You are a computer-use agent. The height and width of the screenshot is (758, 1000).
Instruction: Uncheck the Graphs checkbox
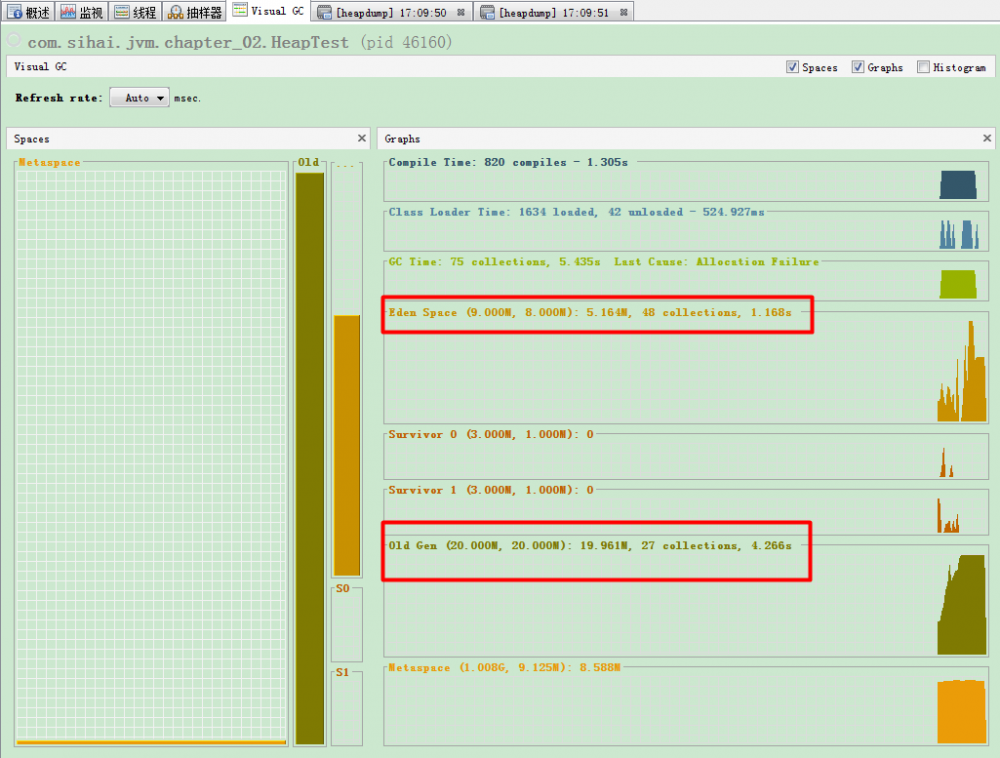(858, 67)
